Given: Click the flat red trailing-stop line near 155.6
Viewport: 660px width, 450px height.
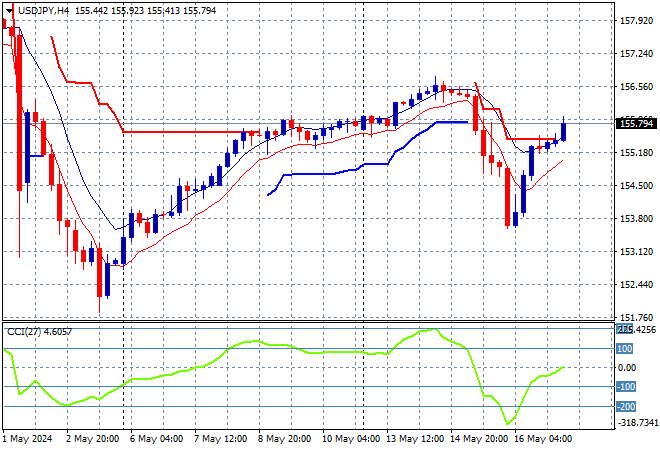Looking at the screenshot, I should pyautogui.click(x=192, y=132).
